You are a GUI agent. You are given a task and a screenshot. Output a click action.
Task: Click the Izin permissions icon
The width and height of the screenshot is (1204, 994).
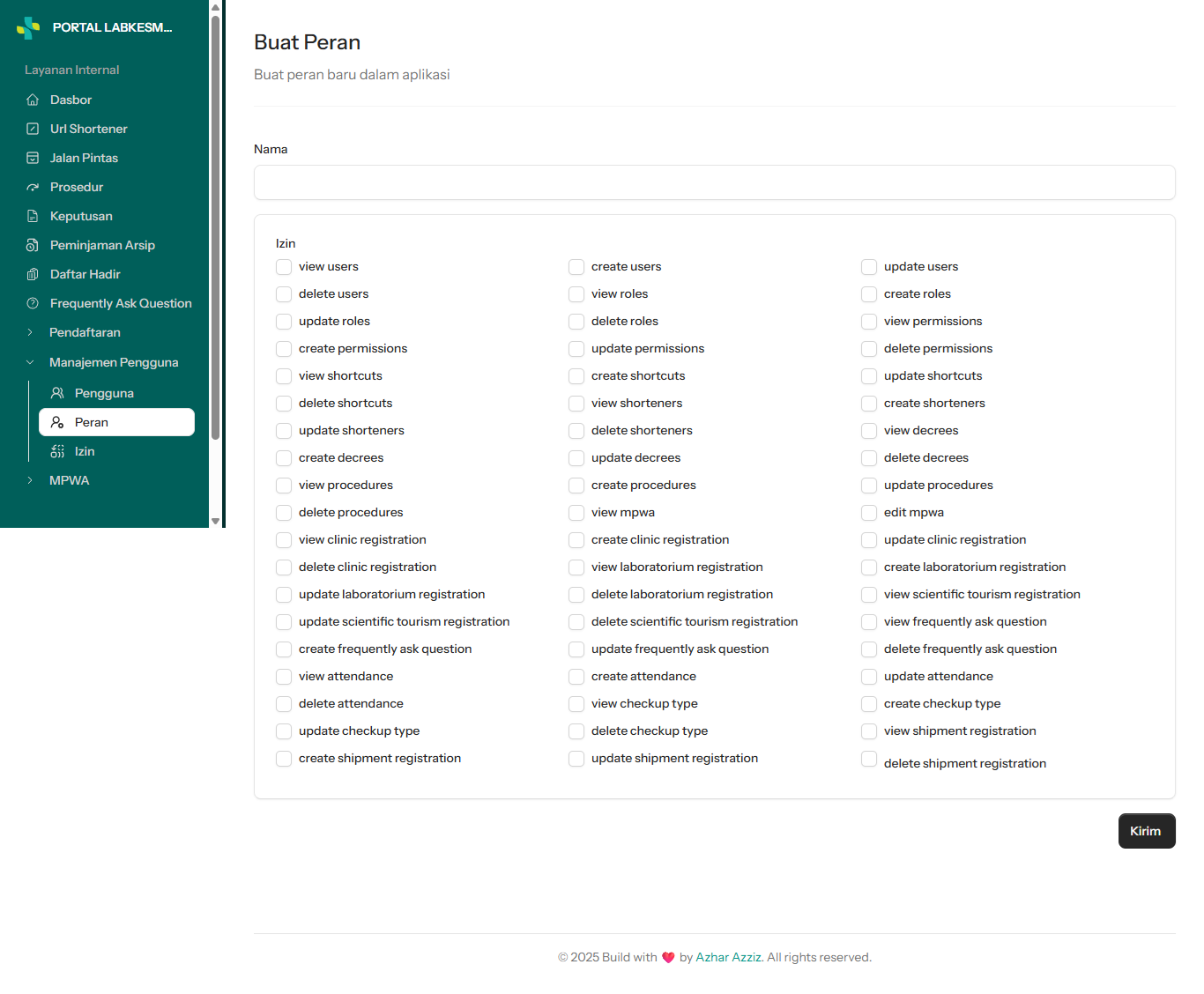[57, 452]
